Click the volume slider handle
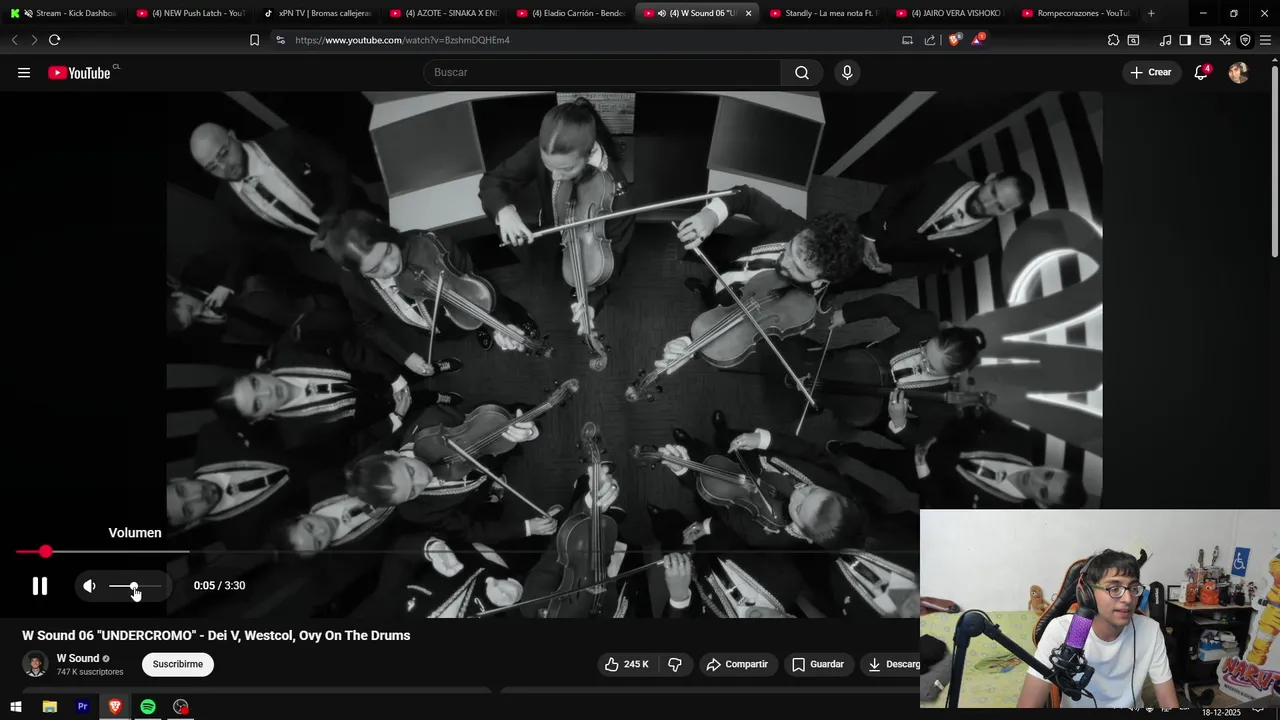 click(x=133, y=586)
